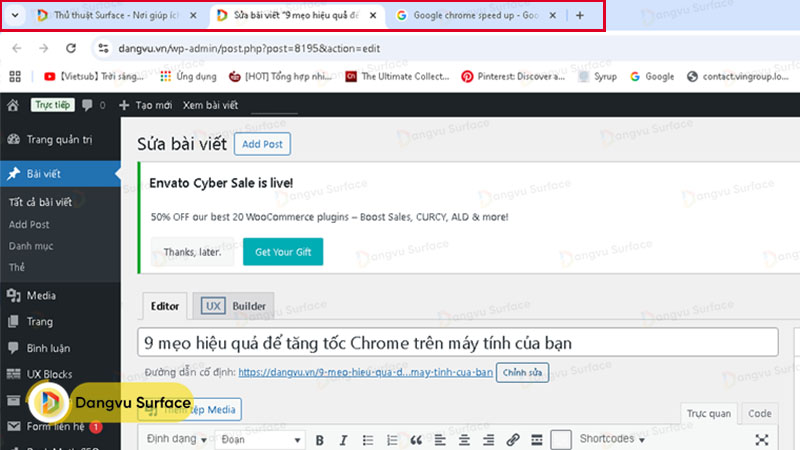Go forward in browser history

[x=44, y=48]
